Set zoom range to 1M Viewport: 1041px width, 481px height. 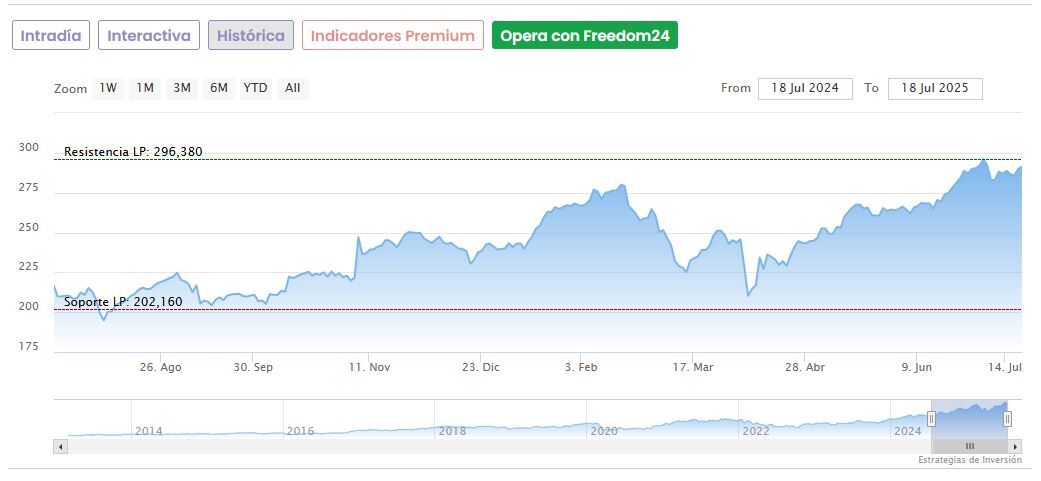pyautogui.click(x=145, y=88)
